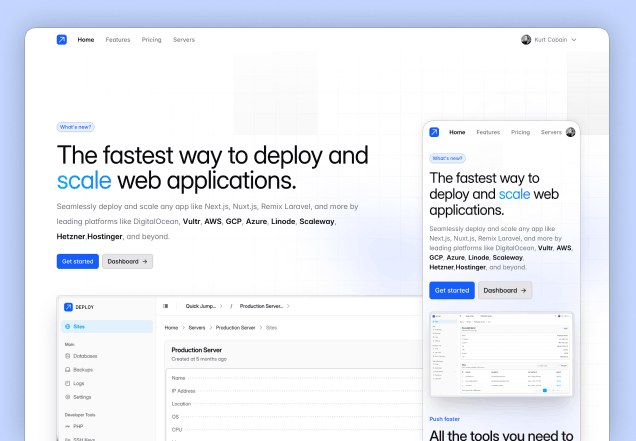Click the blue Get started button
This screenshot has height=441, width=636.
pyautogui.click(x=77, y=262)
